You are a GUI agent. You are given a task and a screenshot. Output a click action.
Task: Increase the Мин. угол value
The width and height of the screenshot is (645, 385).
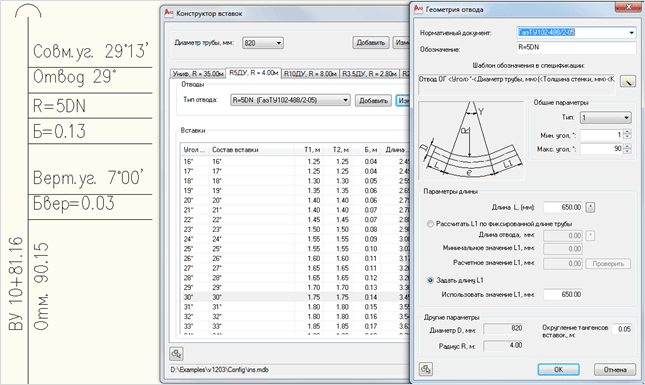(627, 132)
